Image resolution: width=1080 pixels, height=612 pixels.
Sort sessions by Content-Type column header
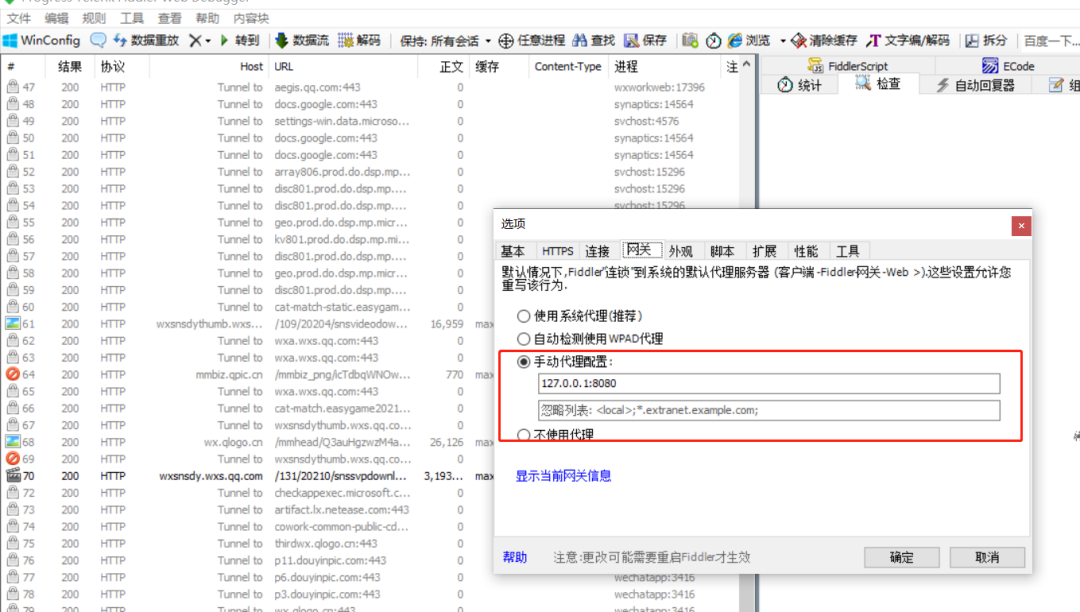click(568, 67)
